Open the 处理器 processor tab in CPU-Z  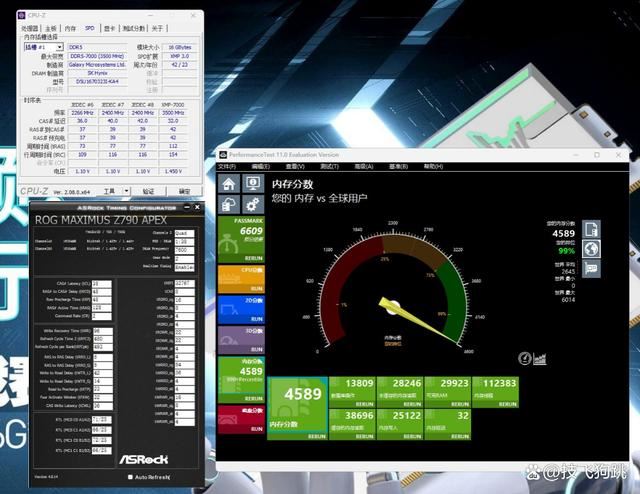pos(31,29)
